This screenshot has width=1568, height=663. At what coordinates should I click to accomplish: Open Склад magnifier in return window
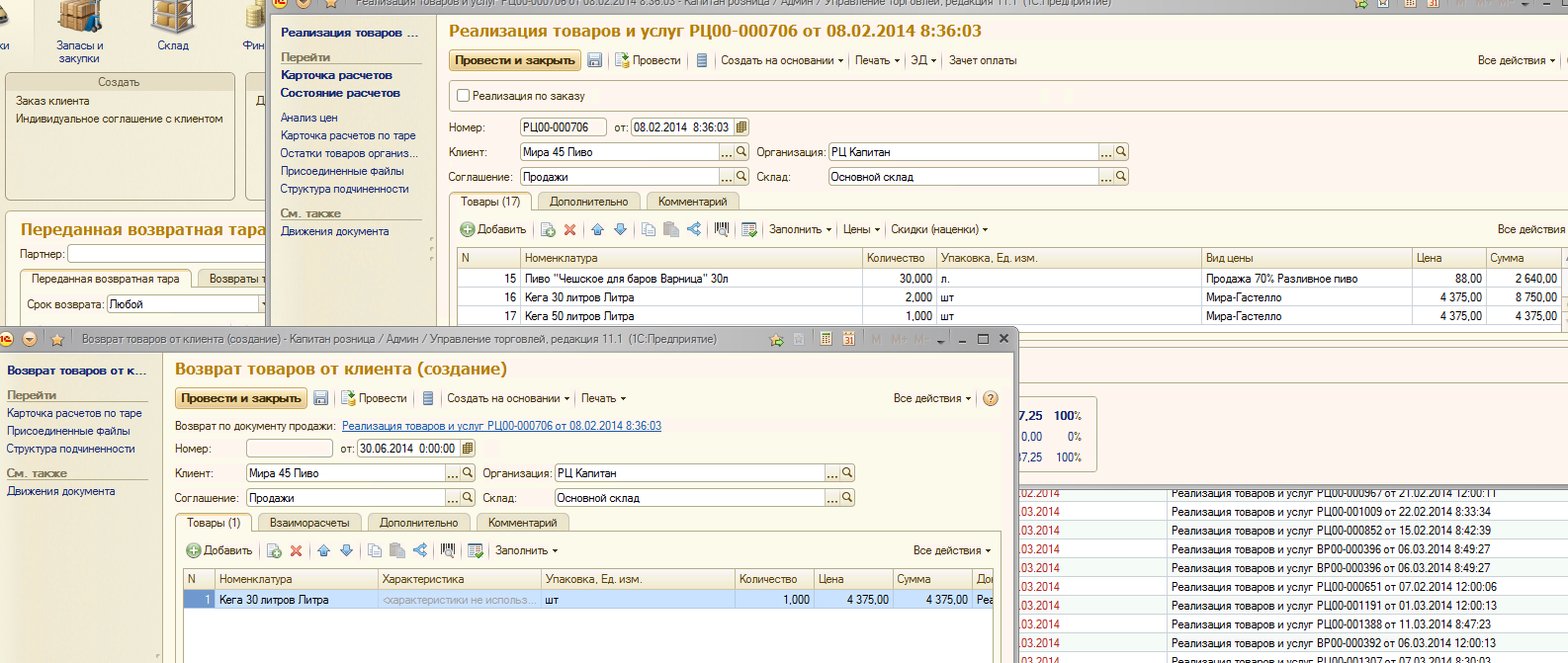(x=847, y=498)
